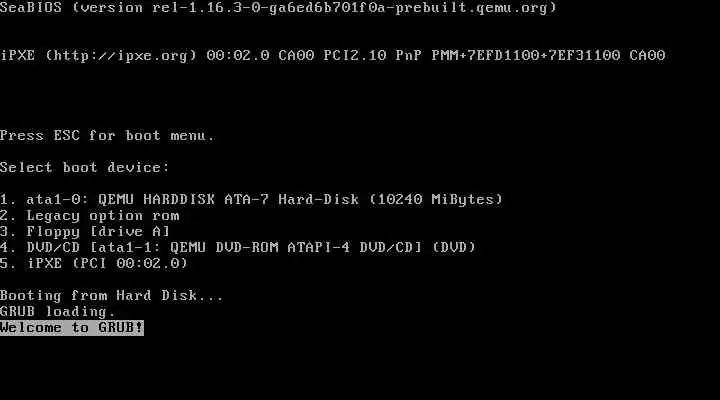Select boot entry 5 iPXE PCI 00:02.0
Screen dimensions: 720x400
click(94, 264)
